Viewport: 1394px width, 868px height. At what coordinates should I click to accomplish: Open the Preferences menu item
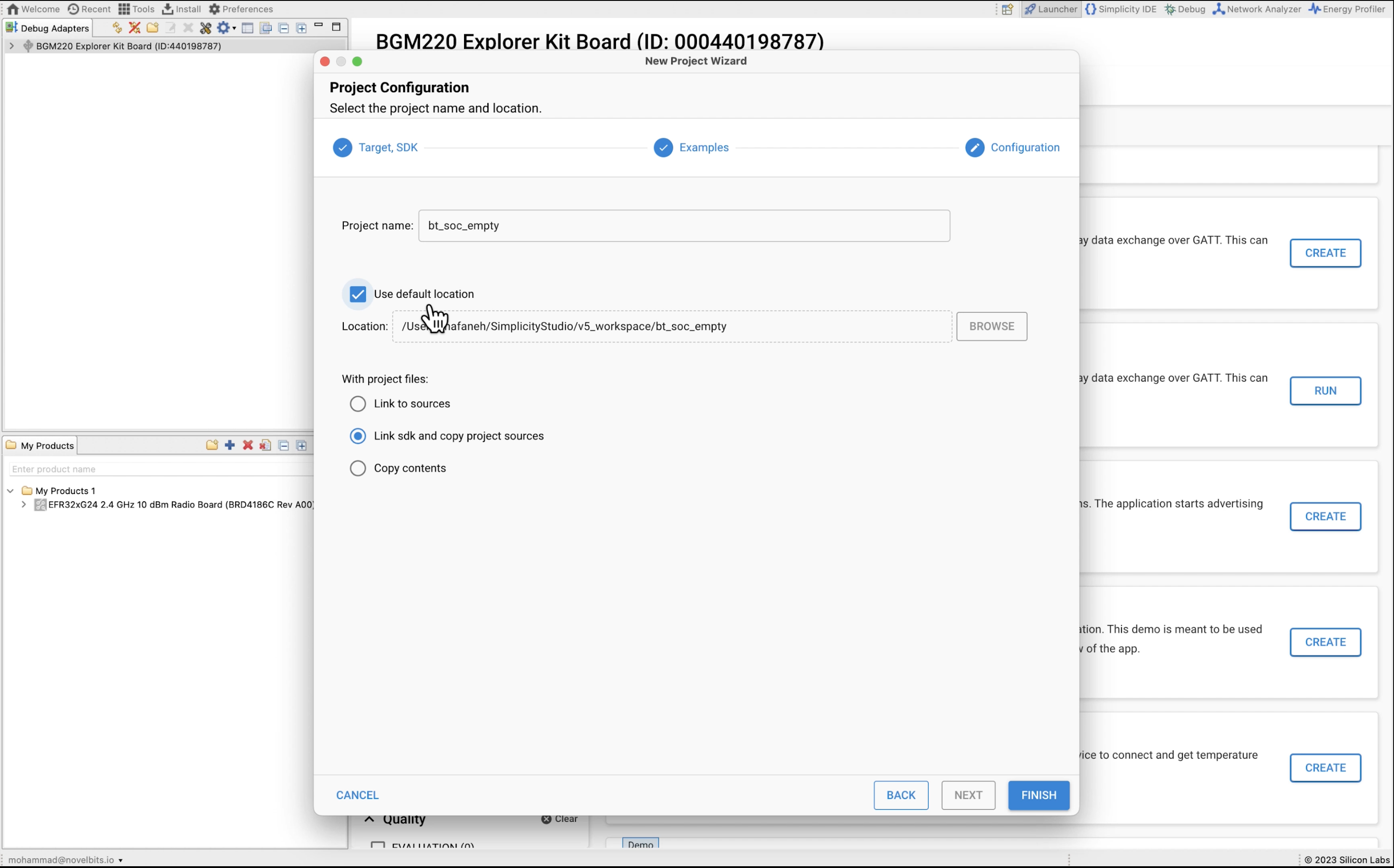point(240,9)
